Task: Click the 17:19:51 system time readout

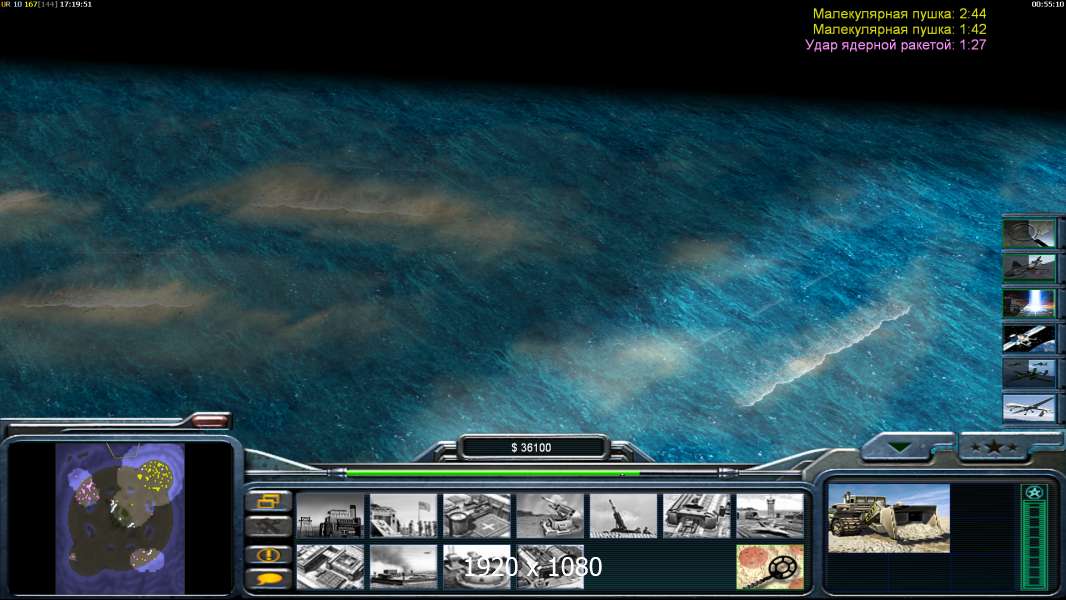Action: click(75, 4)
